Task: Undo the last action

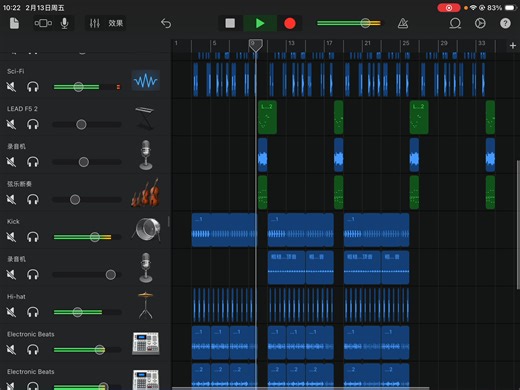Action: point(166,23)
